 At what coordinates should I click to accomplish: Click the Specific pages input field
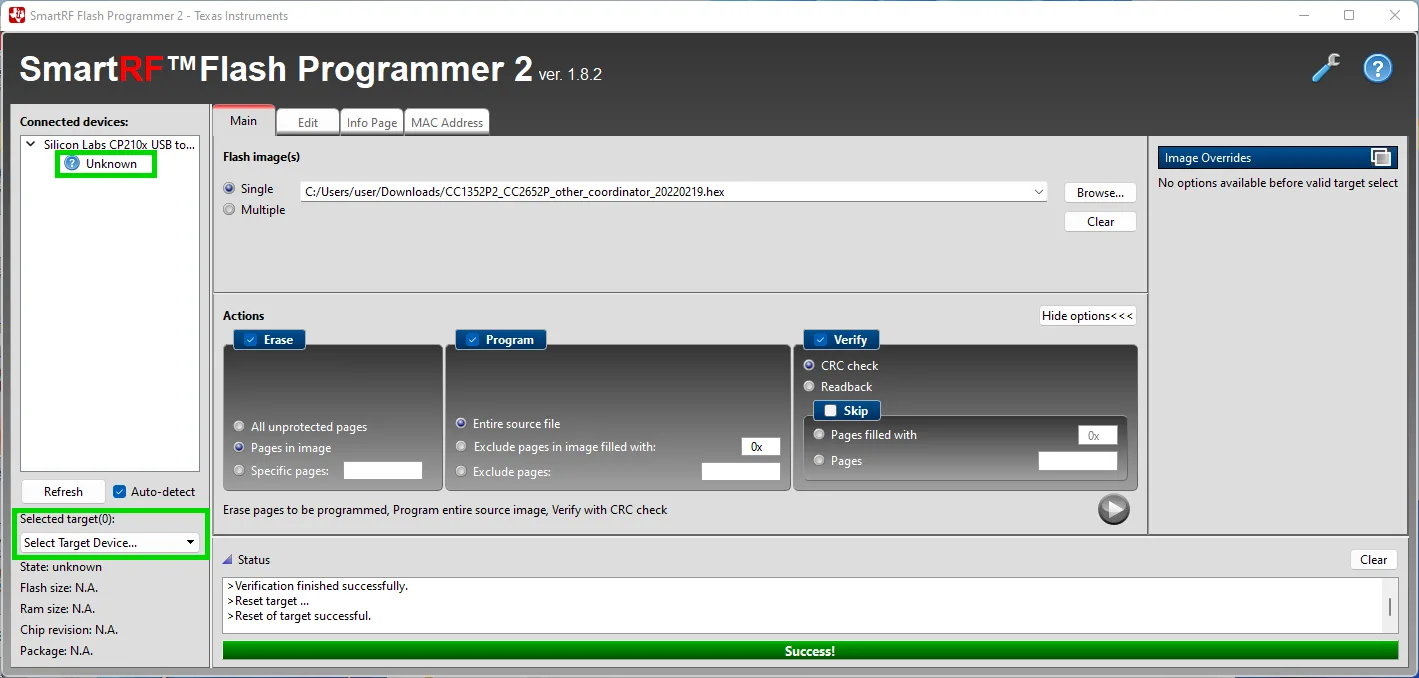(x=383, y=471)
